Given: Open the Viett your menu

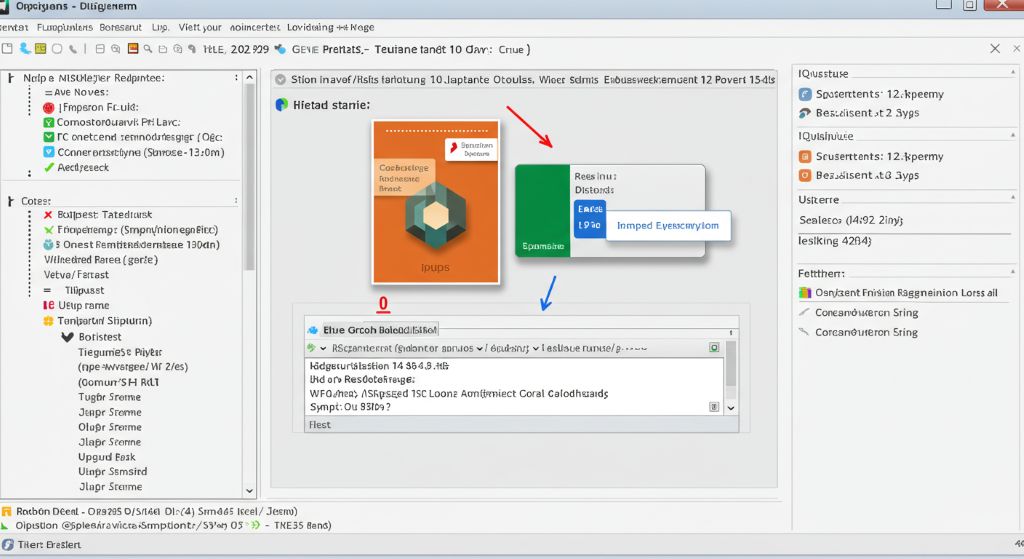Looking at the screenshot, I should coord(199,28).
